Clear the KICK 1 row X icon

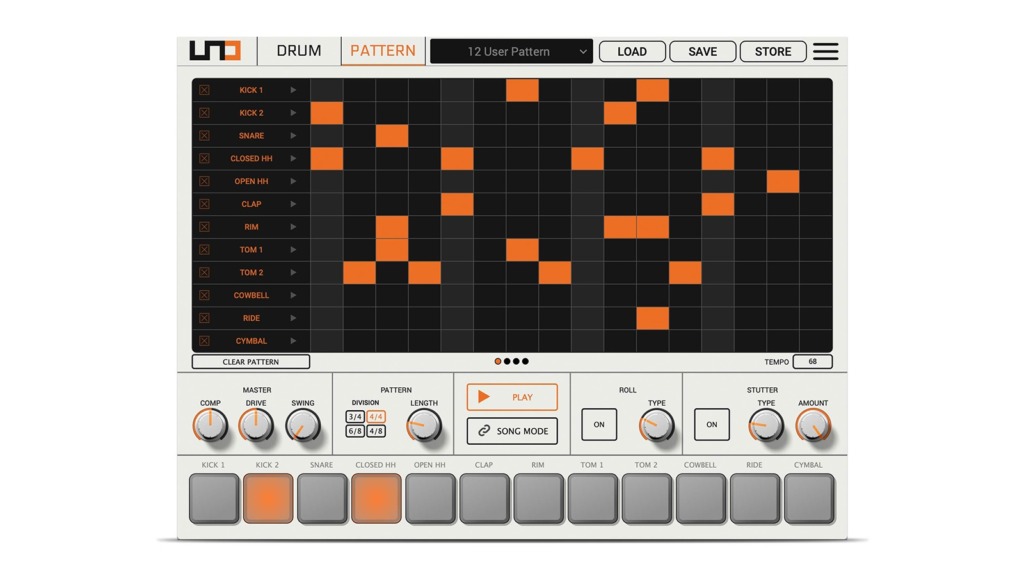(x=204, y=90)
